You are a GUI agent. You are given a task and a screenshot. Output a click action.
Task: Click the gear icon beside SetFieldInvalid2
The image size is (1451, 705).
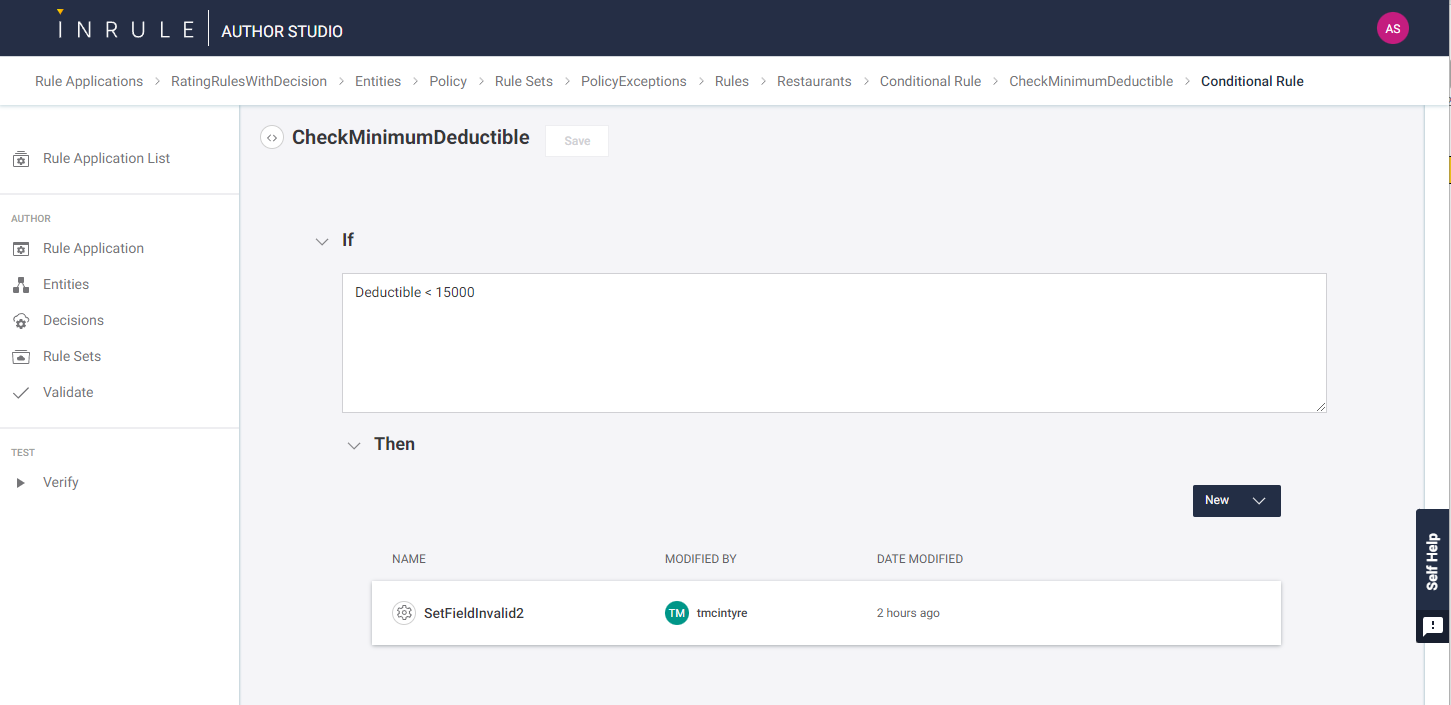[x=404, y=613]
